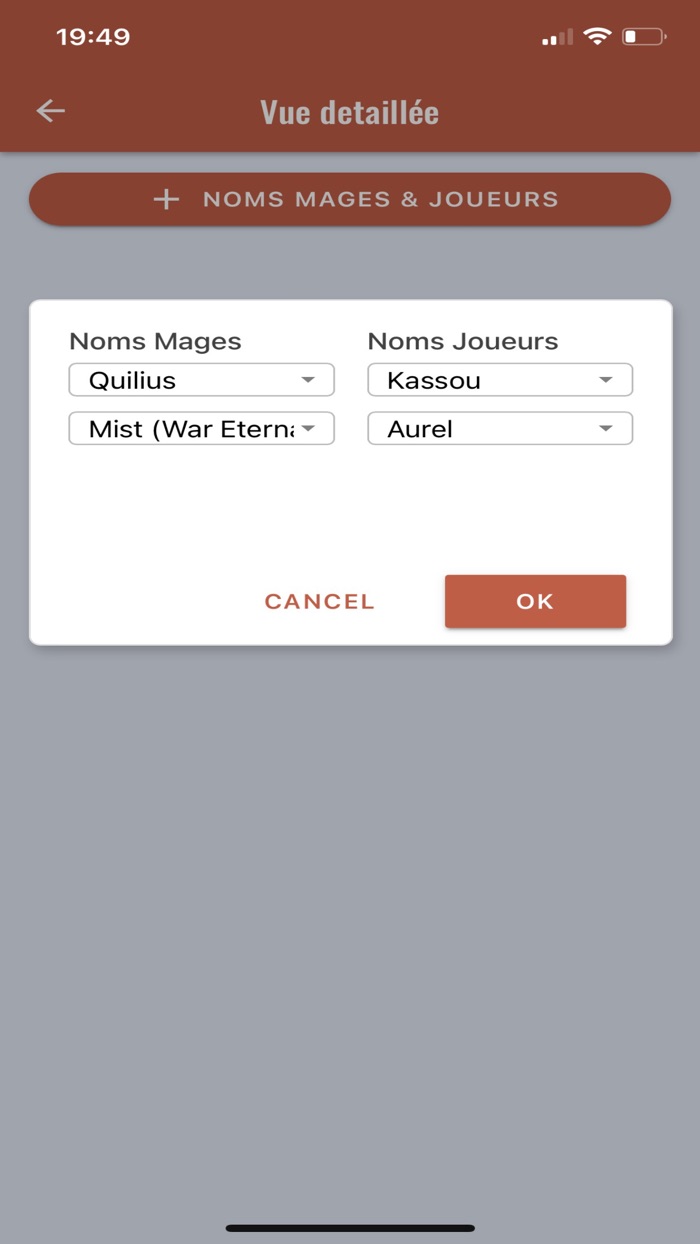Tap the home indicator bar at the bottom
700x1244 pixels.
[x=350, y=1224]
